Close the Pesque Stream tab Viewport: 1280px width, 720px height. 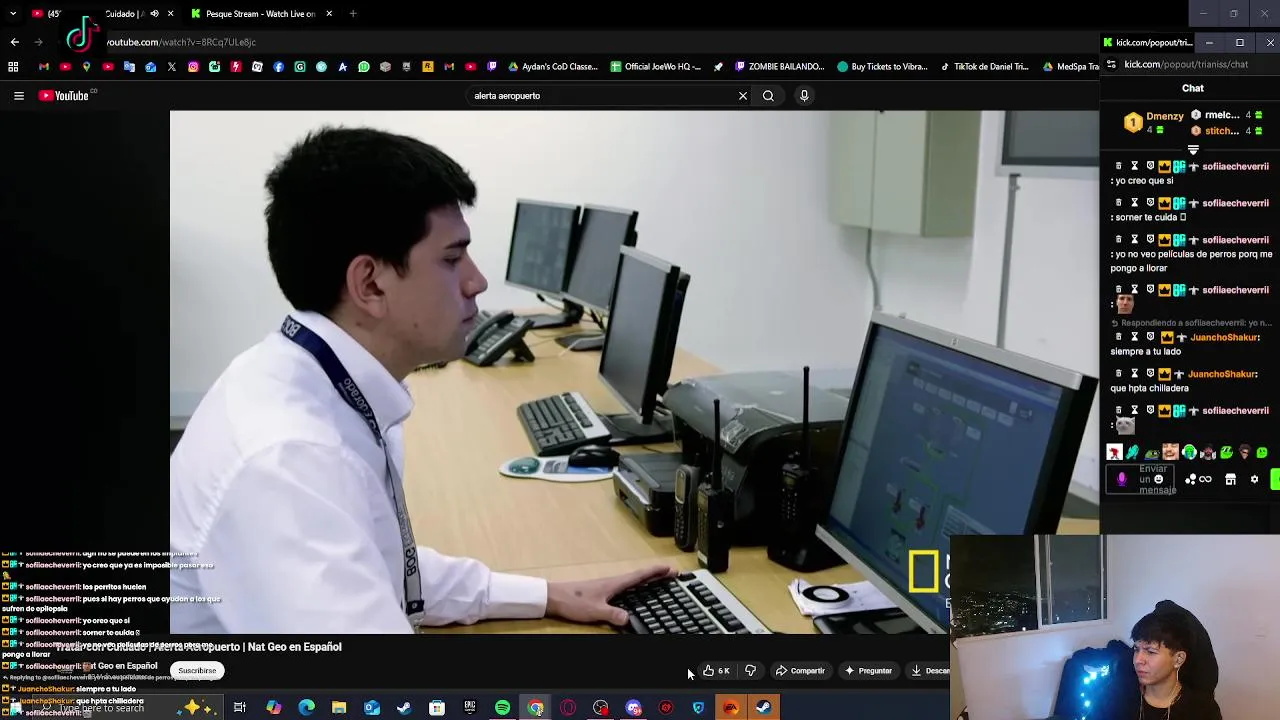(329, 14)
